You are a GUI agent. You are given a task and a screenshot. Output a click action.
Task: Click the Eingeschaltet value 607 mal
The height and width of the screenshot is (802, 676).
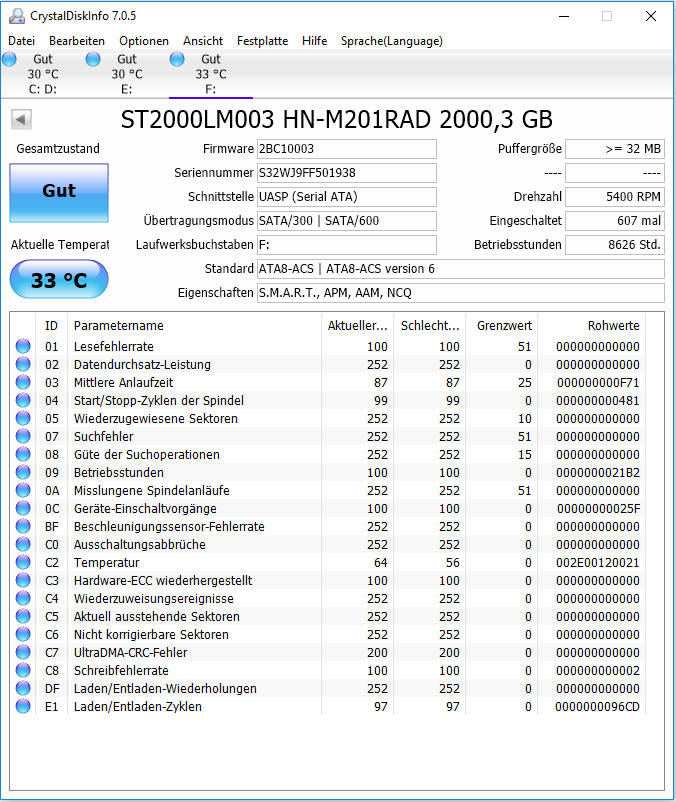615,221
